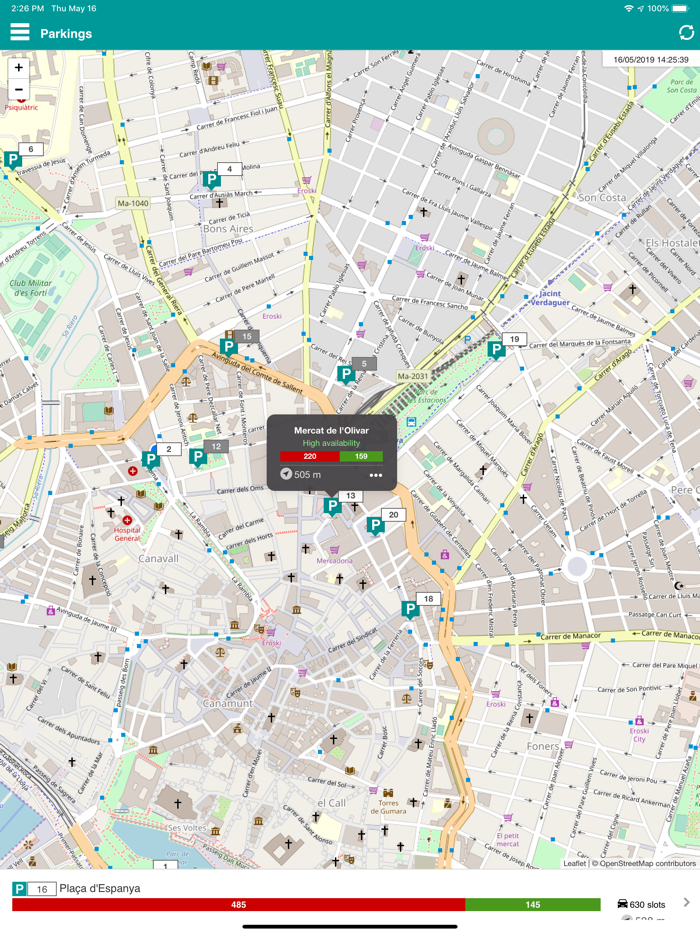Select parking marker number 18
Image resolution: width=700 pixels, height=934 pixels.
click(410, 609)
